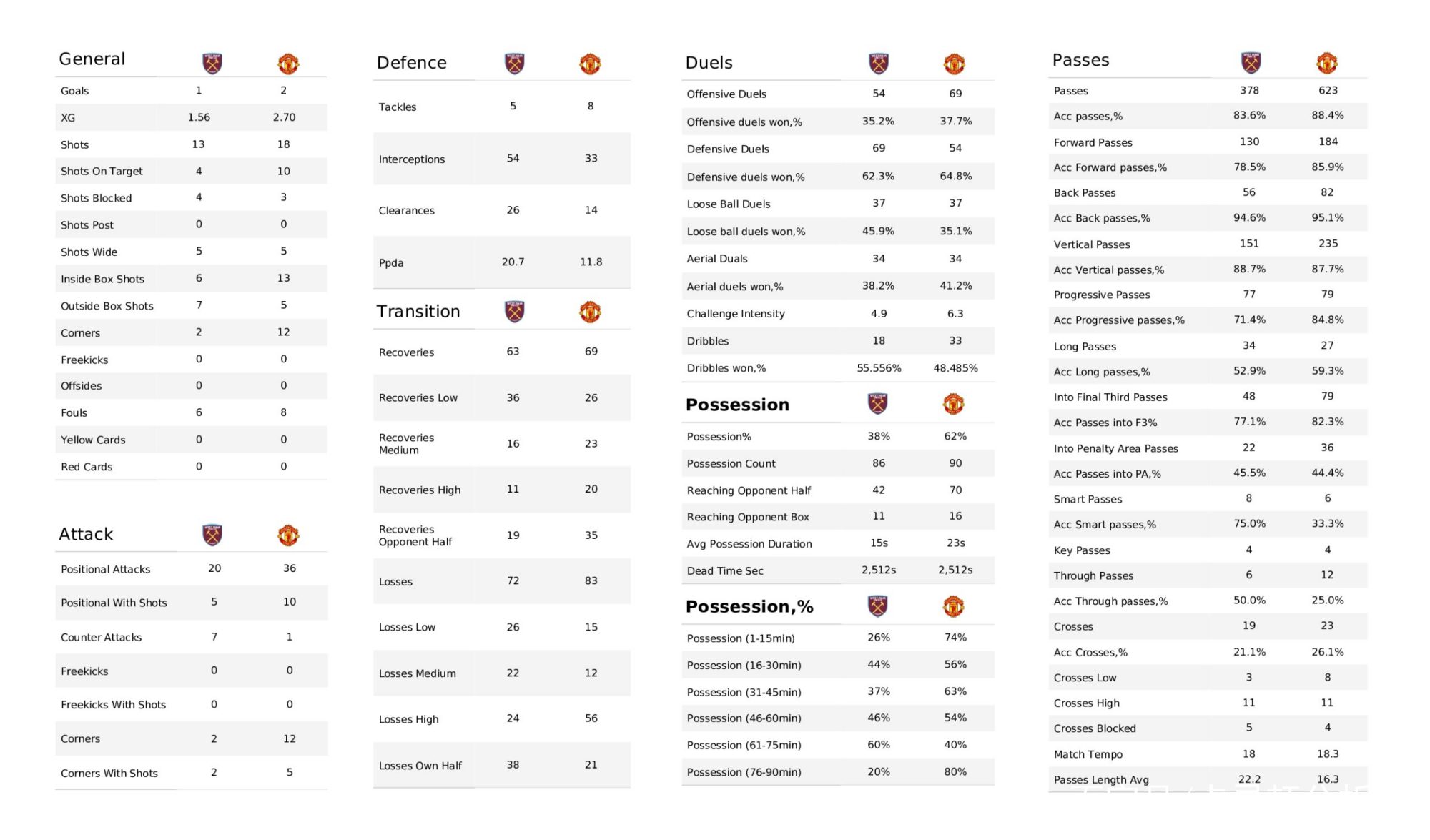Select the General section title
The image size is (1430, 840).
click(92, 59)
